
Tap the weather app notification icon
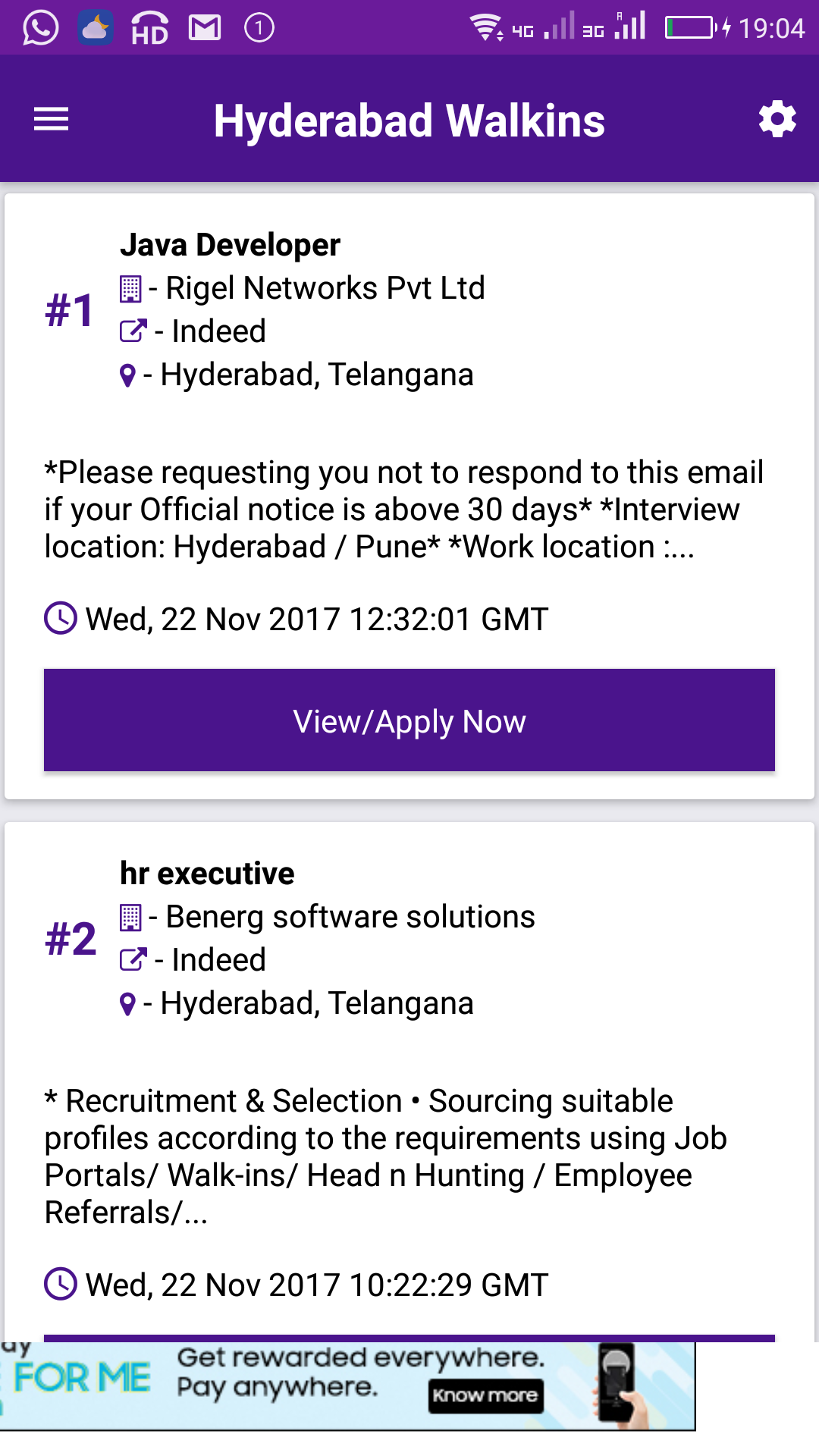[x=96, y=28]
